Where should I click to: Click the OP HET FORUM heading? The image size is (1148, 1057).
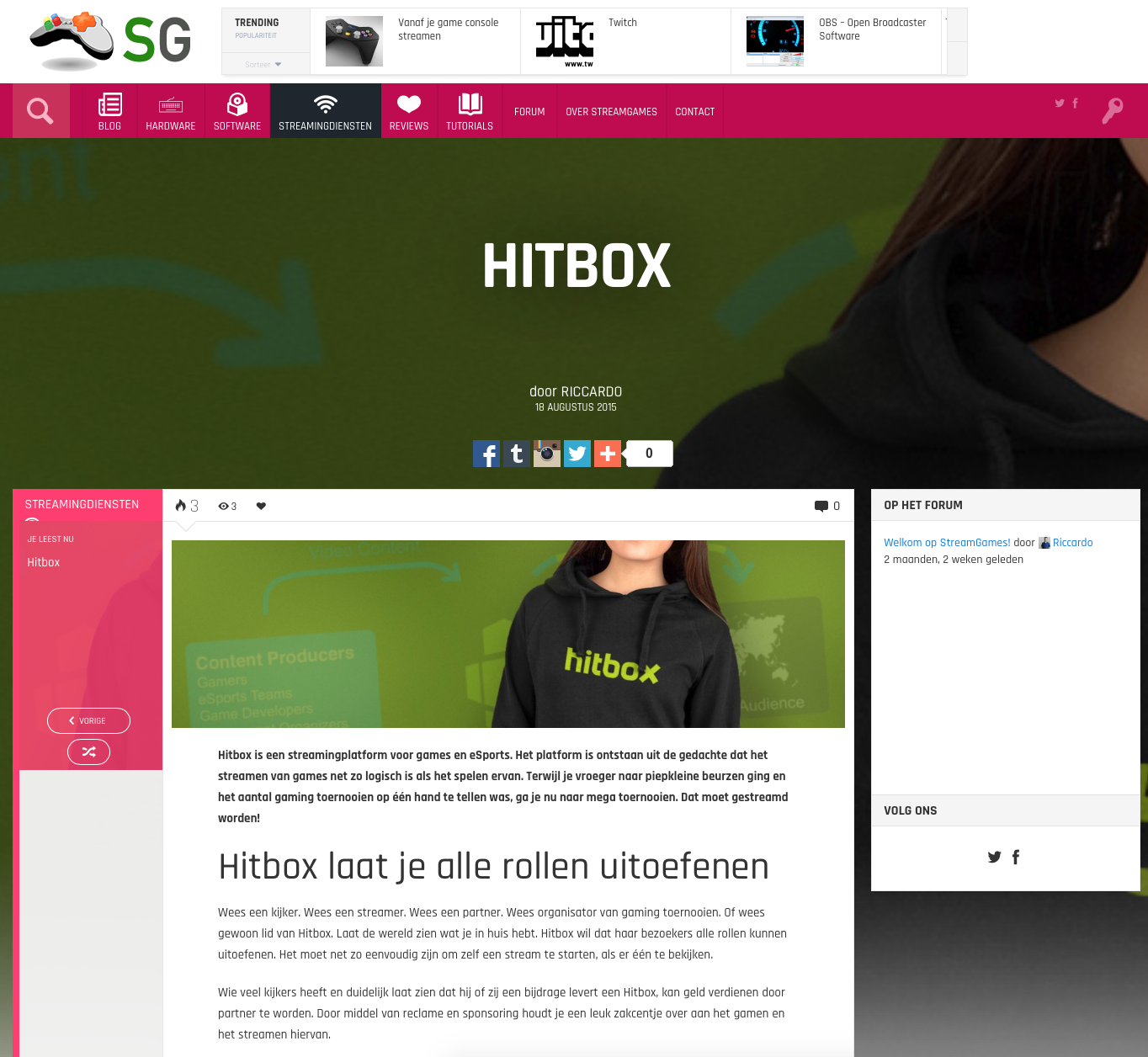(923, 505)
